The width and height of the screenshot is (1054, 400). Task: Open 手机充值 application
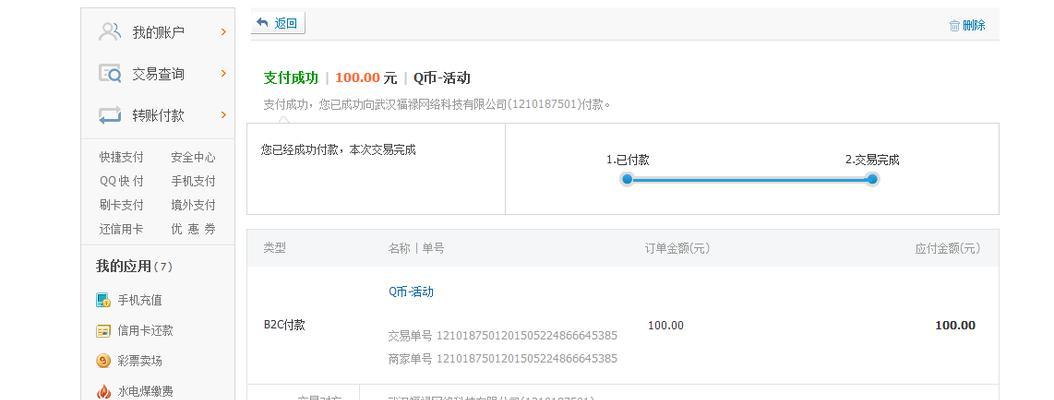(x=140, y=300)
